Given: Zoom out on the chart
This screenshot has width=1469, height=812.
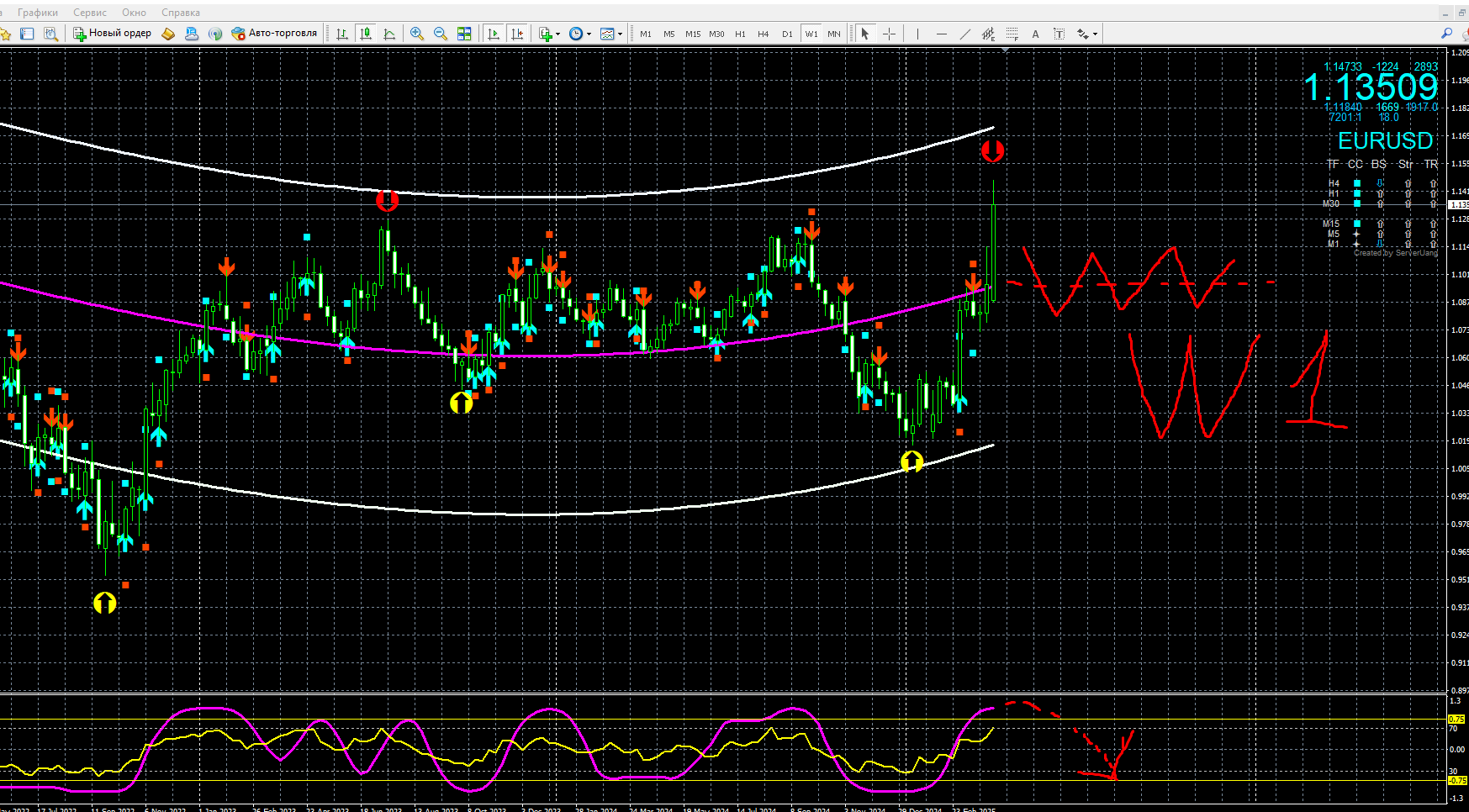Looking at the screenshot, I should pyautogui.click(x=440, y=34).
